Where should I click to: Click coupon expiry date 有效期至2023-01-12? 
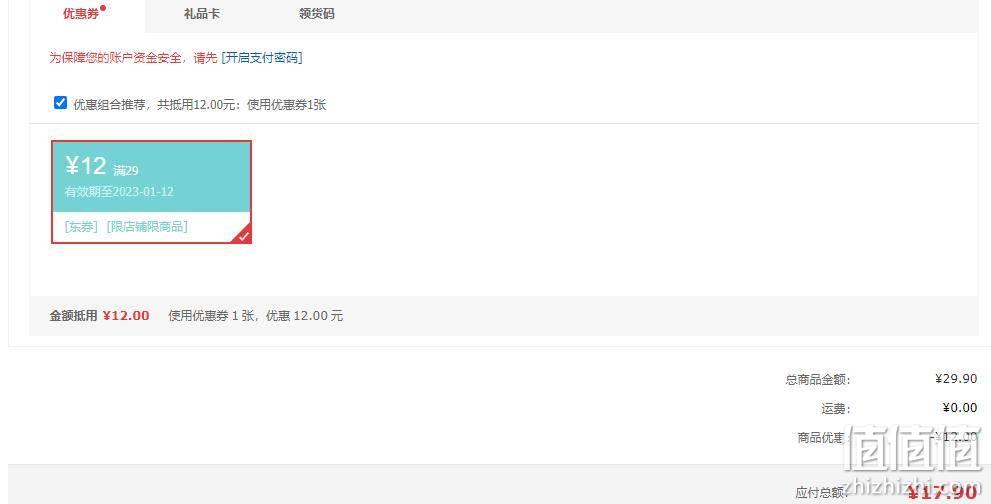coord(119,192)
